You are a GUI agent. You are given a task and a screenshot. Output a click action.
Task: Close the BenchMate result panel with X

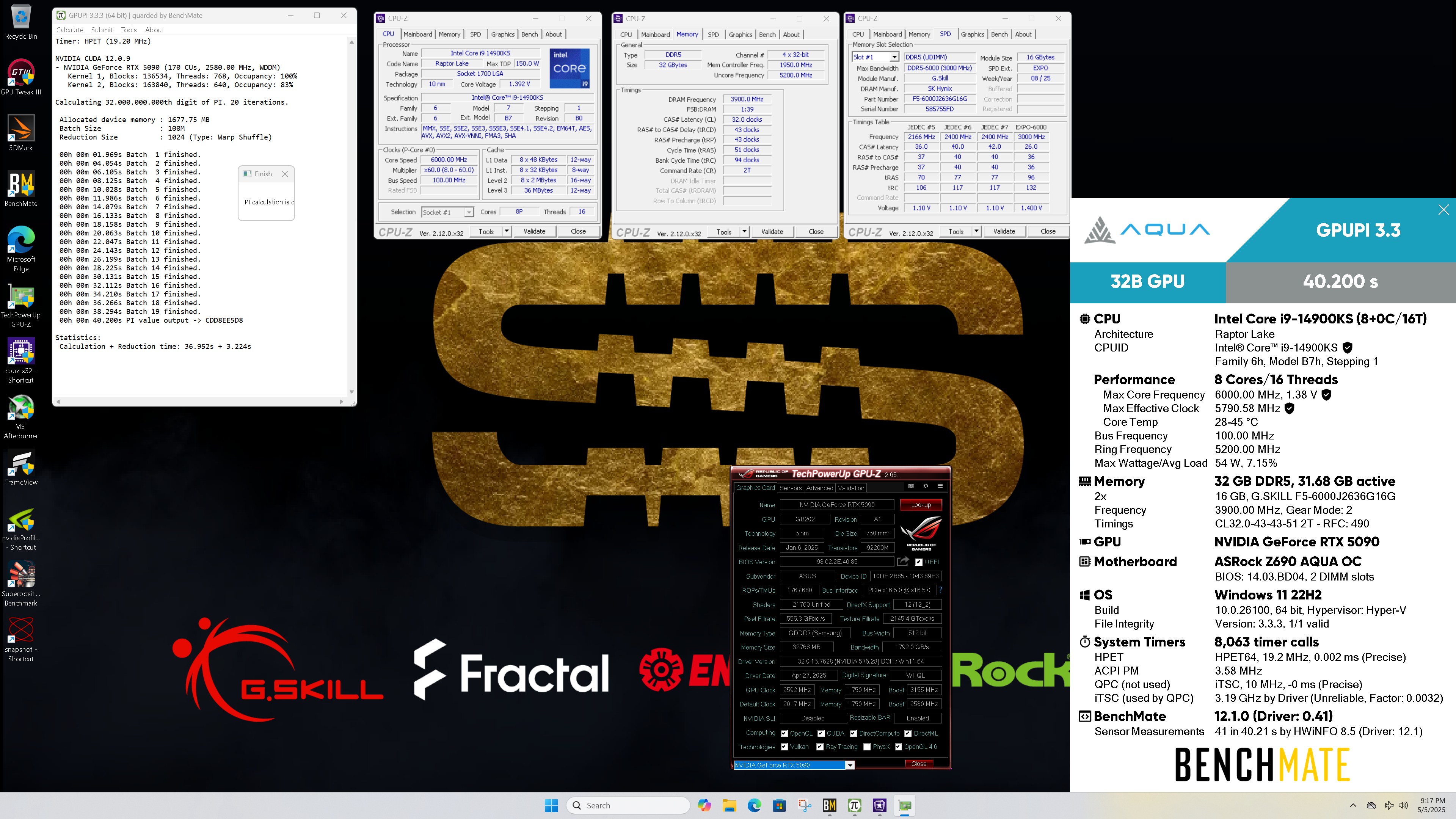click(x=1443, y=210)
